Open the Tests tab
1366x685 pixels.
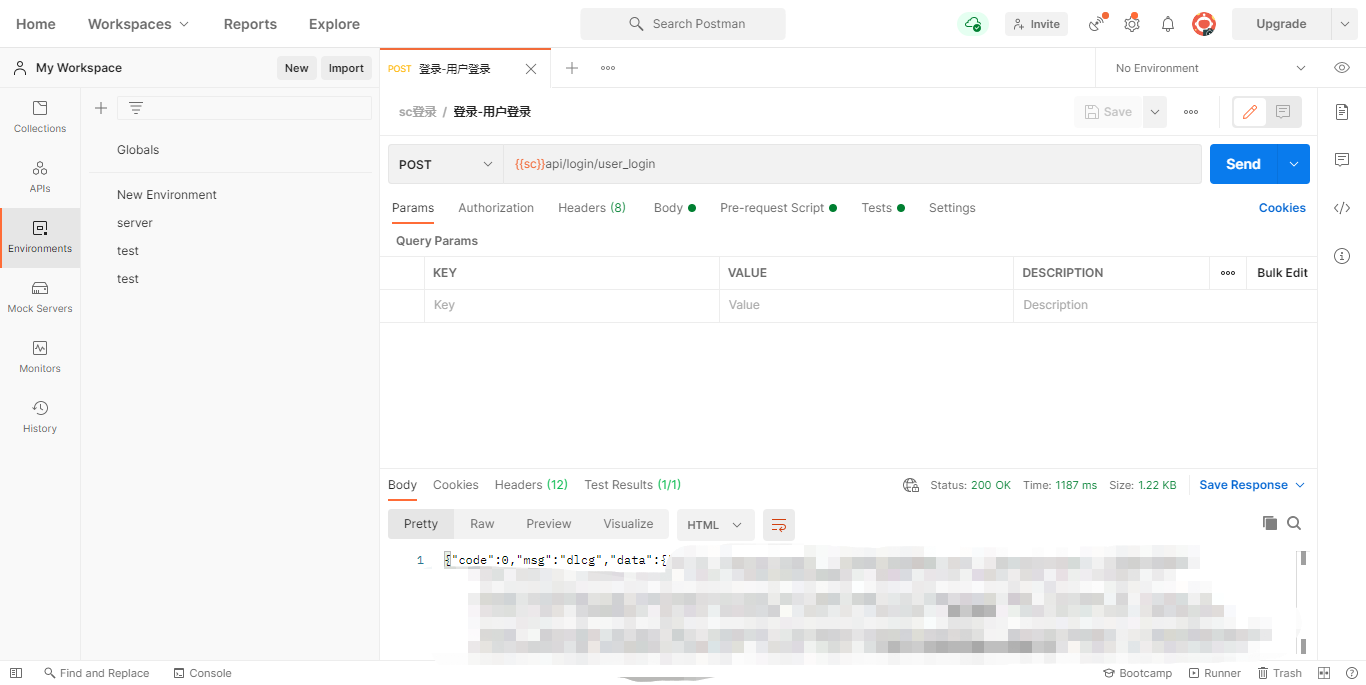click(x=883, y=208)
